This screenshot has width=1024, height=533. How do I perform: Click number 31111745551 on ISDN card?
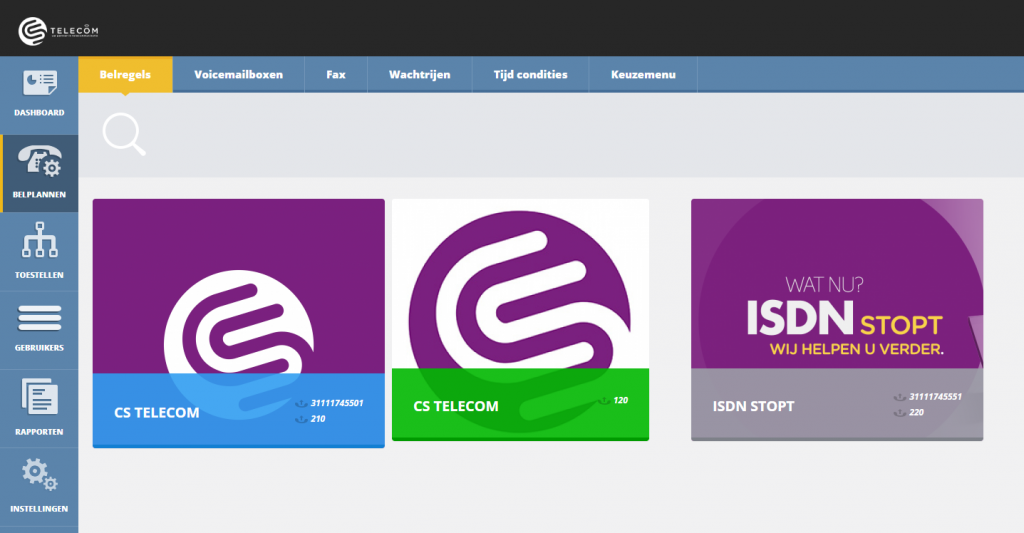935,396
